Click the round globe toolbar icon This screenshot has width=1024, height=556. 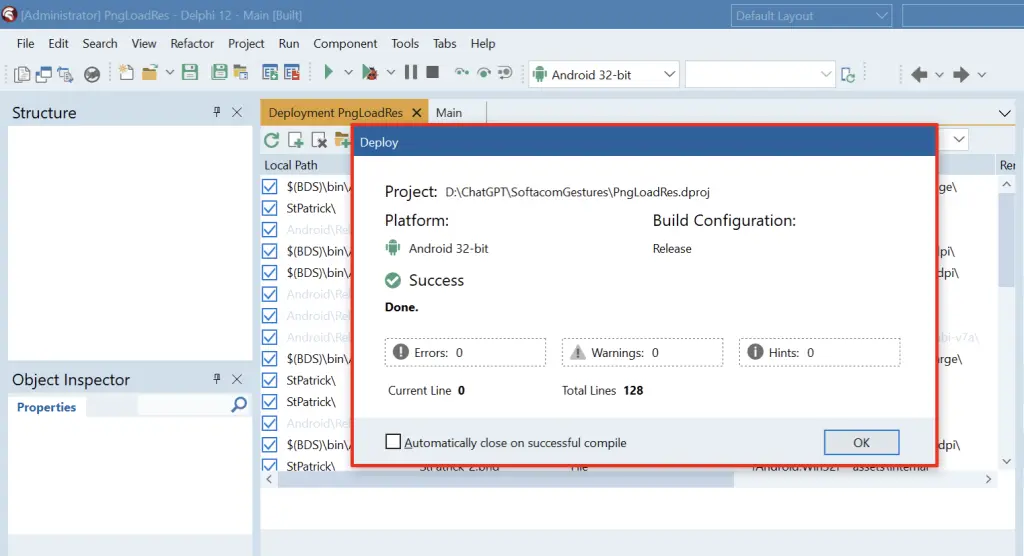pyautogui.click(x=92, y=74)
